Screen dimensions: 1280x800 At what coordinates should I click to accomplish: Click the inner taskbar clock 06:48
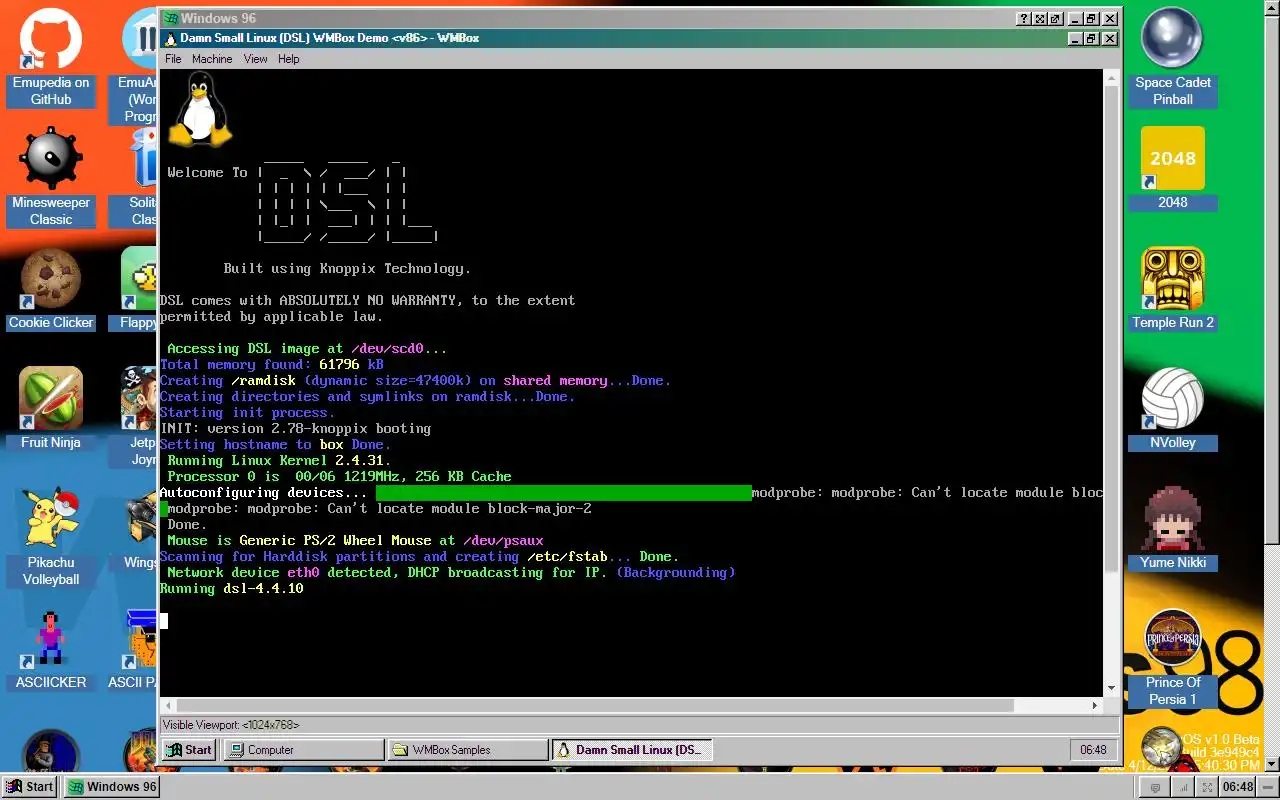[1093, 750]
